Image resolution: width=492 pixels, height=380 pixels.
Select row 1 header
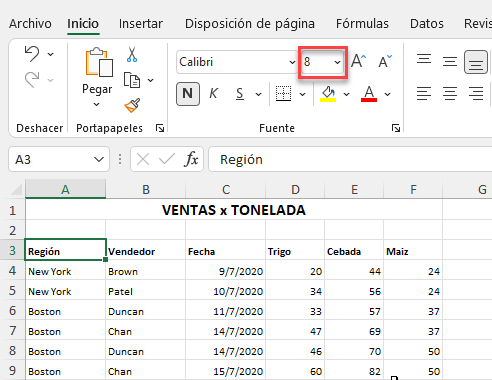click(12, 210)
